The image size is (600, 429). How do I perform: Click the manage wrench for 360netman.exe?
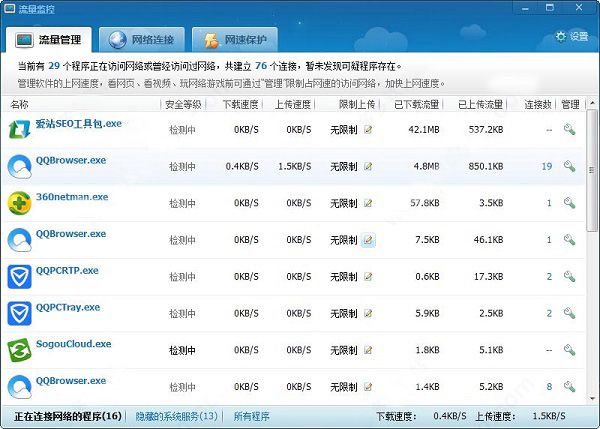pos(569,203)
